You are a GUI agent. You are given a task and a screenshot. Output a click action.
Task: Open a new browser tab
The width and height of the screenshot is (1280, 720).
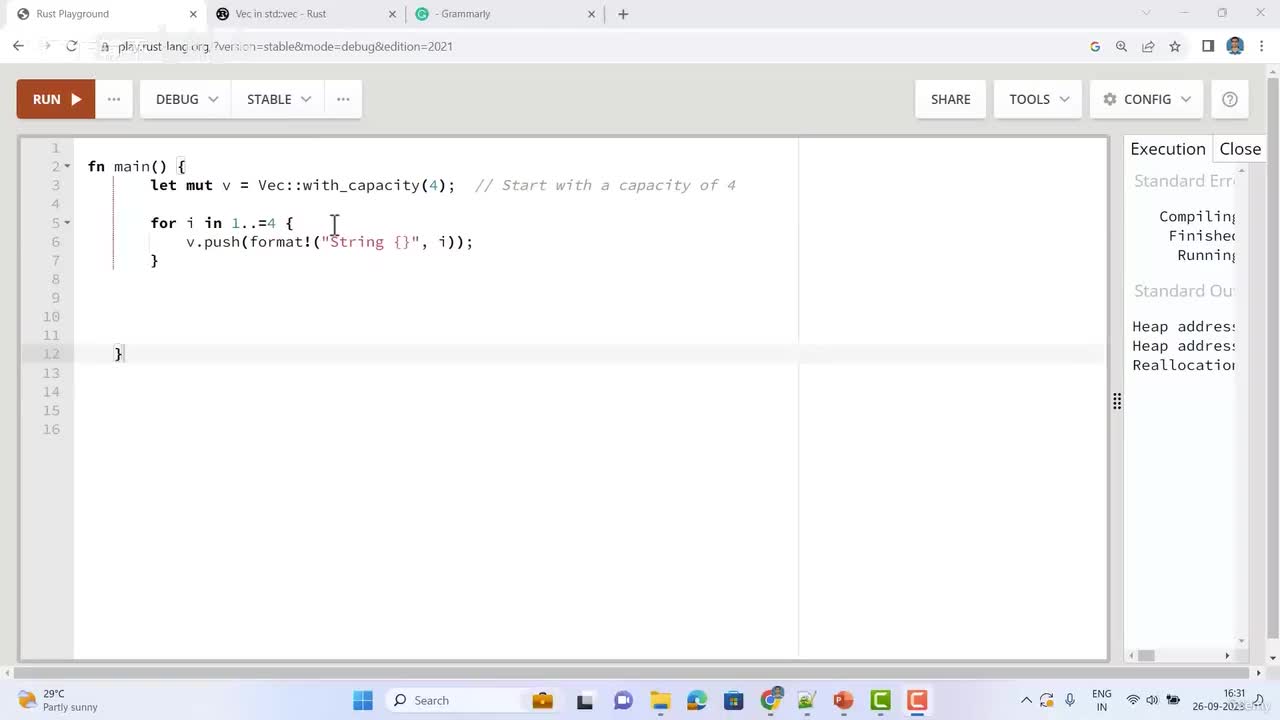click(623, 14)
